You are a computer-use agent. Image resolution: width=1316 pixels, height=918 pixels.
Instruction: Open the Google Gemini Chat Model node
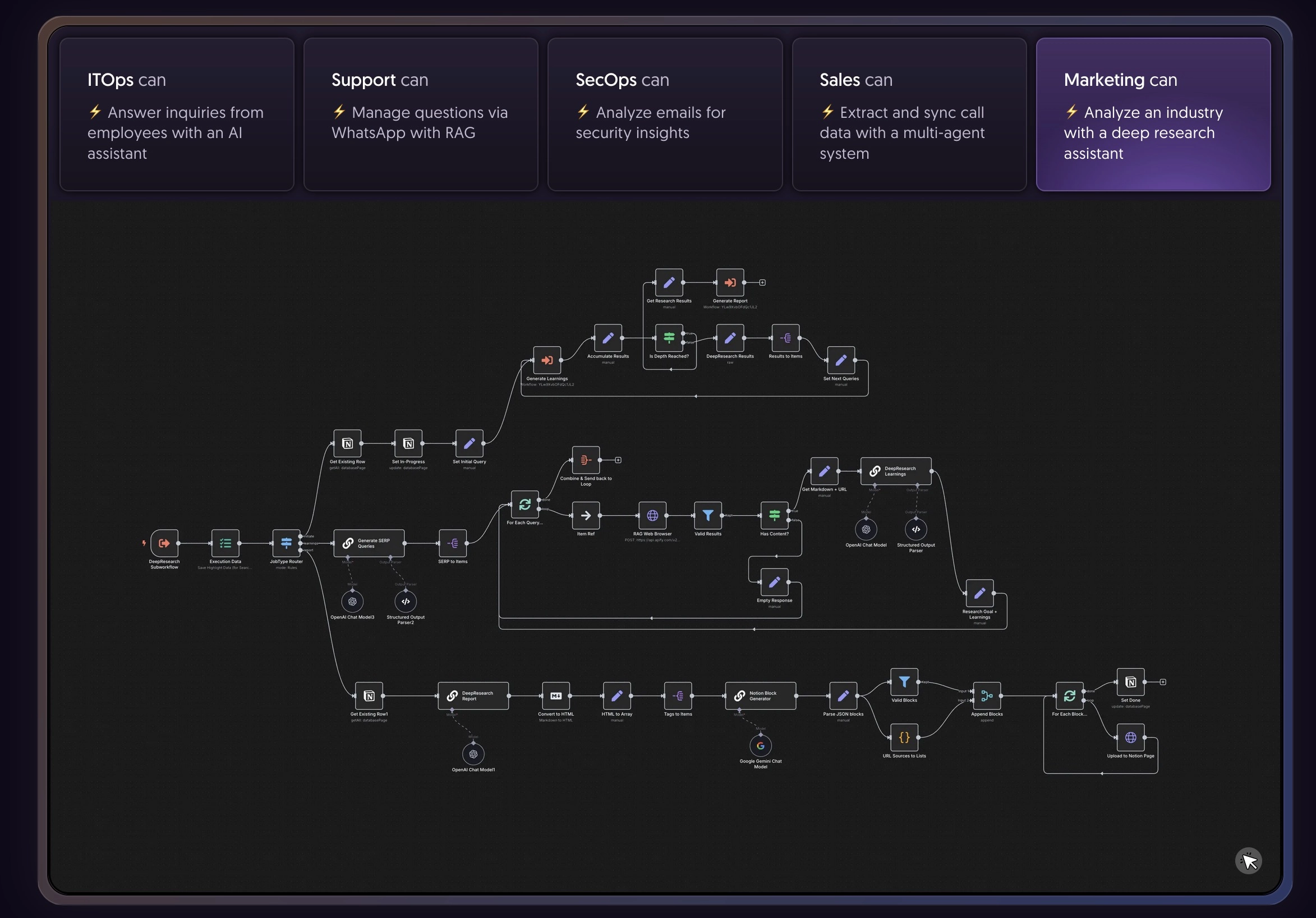coord(760,746)
